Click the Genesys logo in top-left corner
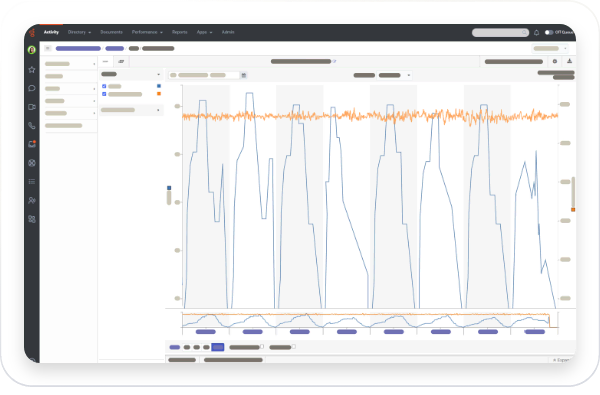600x395 pixels. (32, 33)
